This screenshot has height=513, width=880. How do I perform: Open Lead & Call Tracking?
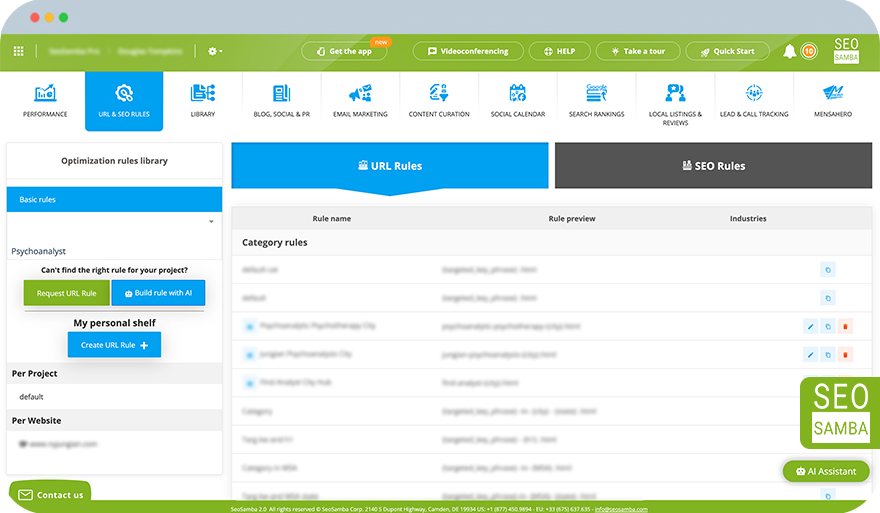click(x=754, y=100)
